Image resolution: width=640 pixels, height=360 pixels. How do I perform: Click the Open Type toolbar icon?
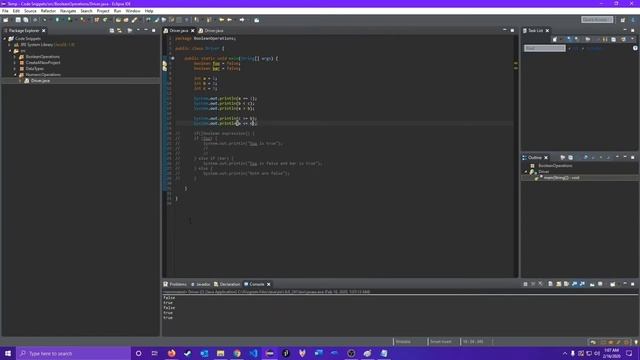point(118,20)
